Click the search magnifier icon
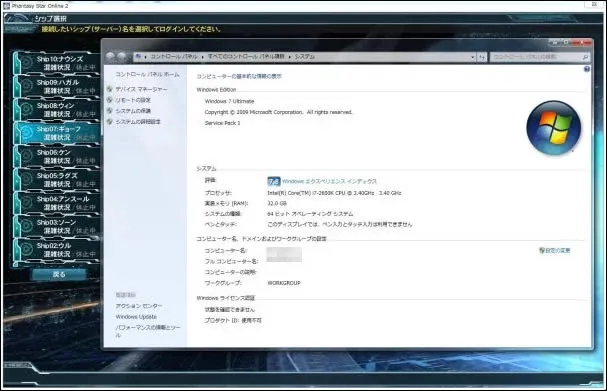 (585, 57)
